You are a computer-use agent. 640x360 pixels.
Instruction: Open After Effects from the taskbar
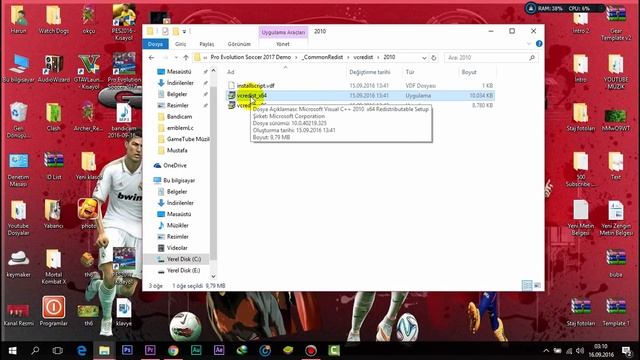click(x=219, y=350)
